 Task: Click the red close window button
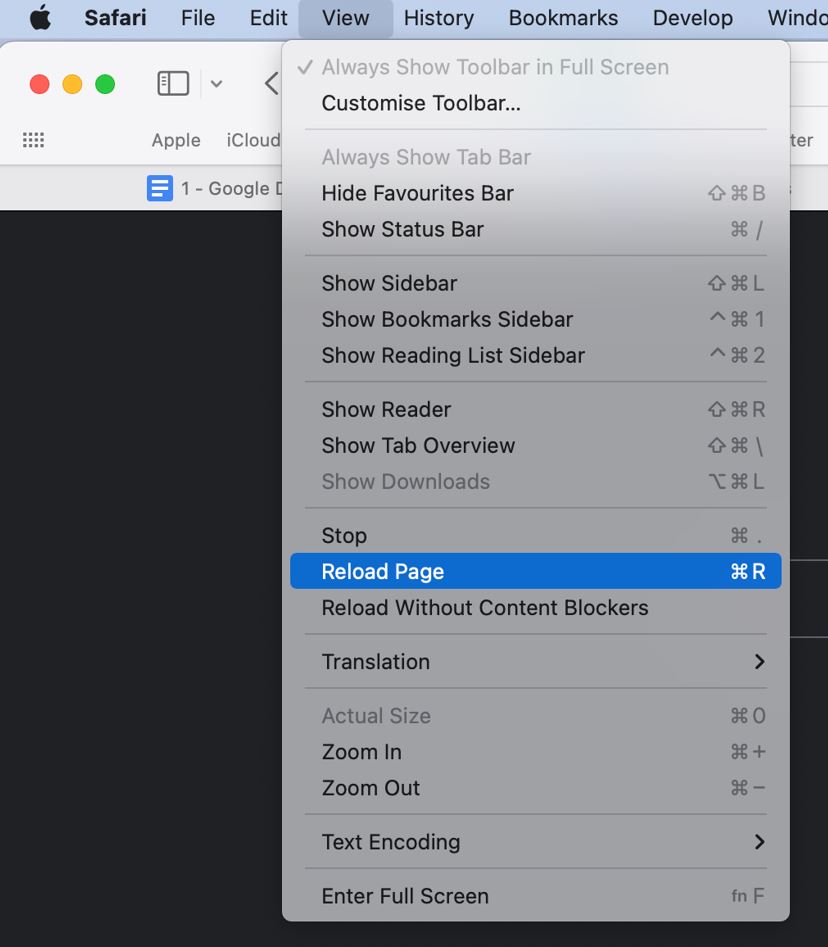(x=40, y=84)
